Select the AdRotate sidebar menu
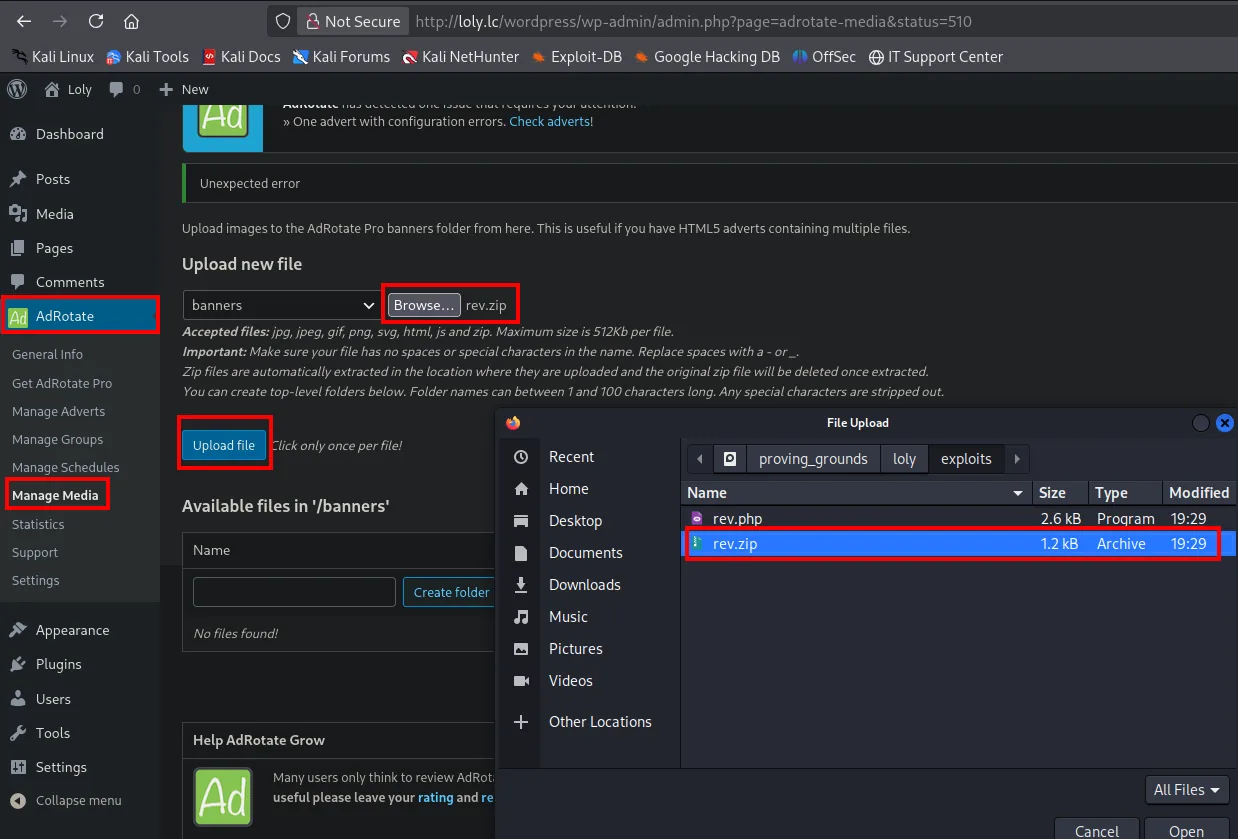 [80, 316]
